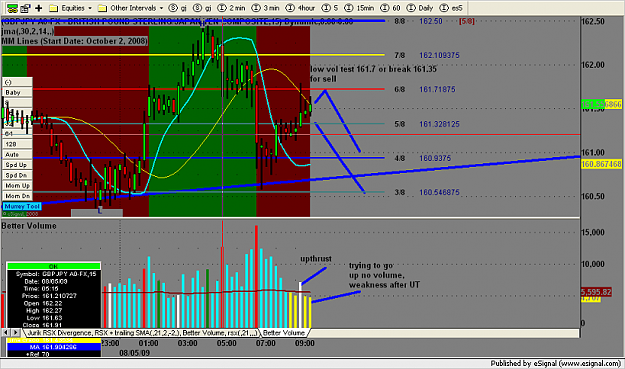625x369 pixels.
Task: Click the 15,000 volume scale label
Action: (593, 232)
